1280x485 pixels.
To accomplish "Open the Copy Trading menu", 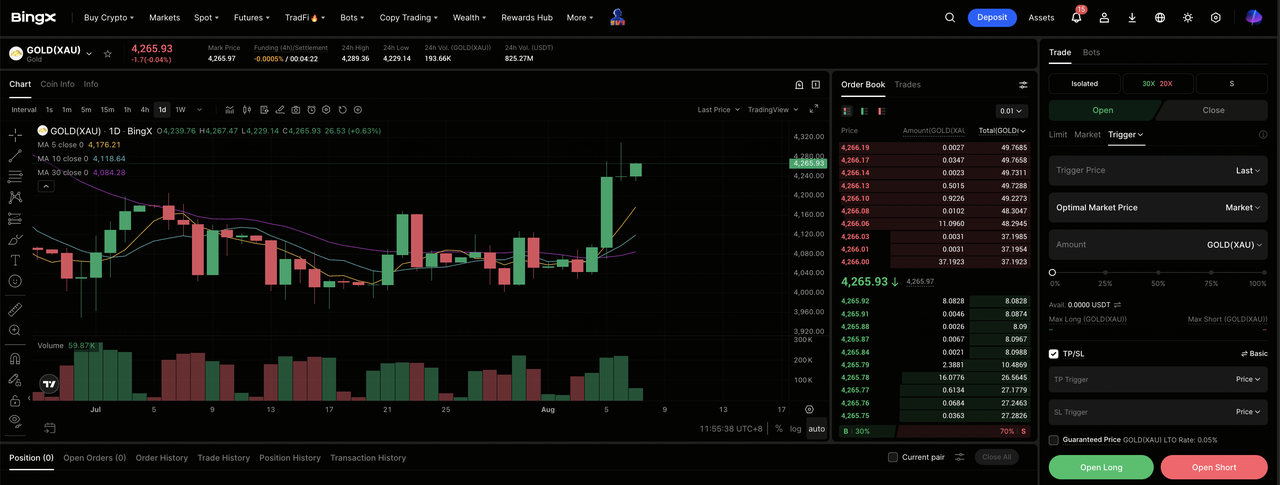I will (x=409, y=17).
